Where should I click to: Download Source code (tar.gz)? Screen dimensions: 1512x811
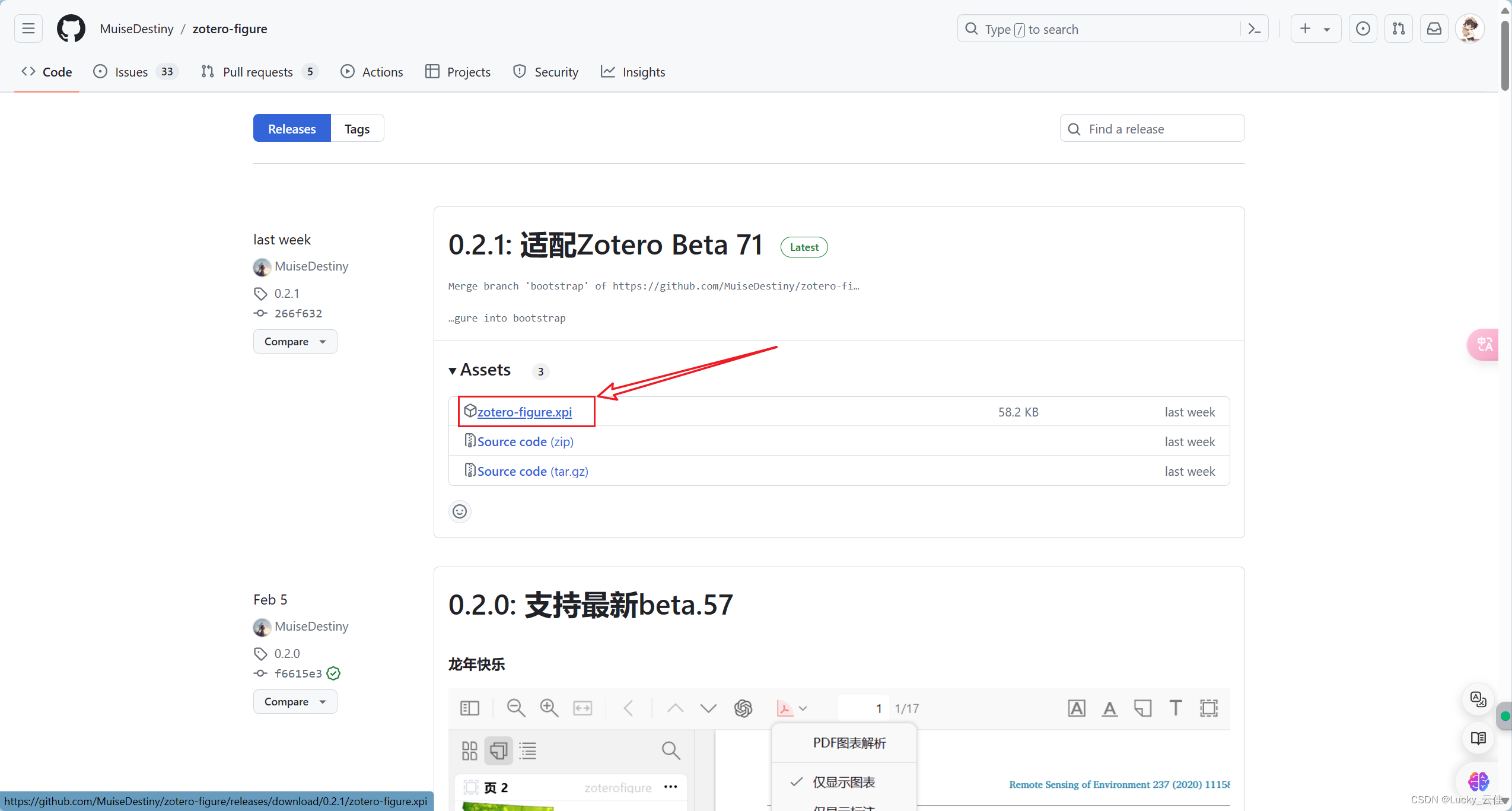tap(533, 471)
